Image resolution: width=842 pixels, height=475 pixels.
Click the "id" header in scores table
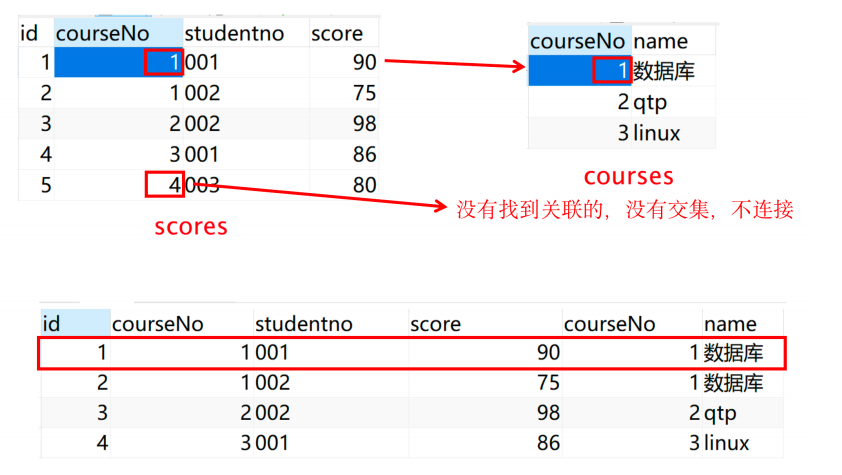tap(30, 33)
